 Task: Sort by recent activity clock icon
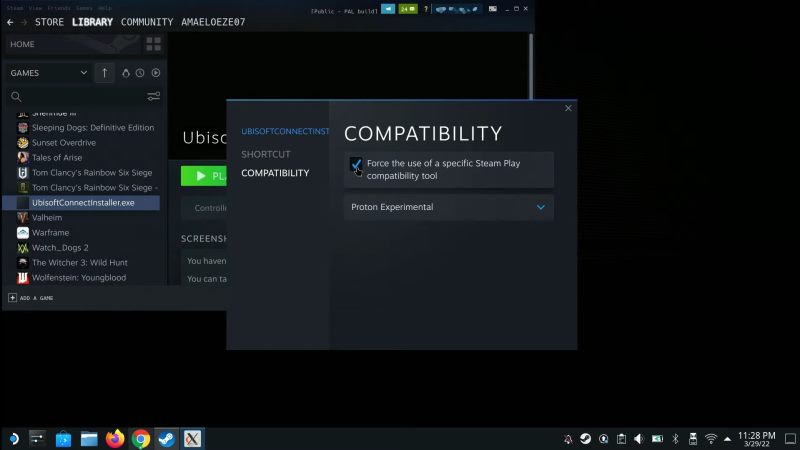coord(140,73)
